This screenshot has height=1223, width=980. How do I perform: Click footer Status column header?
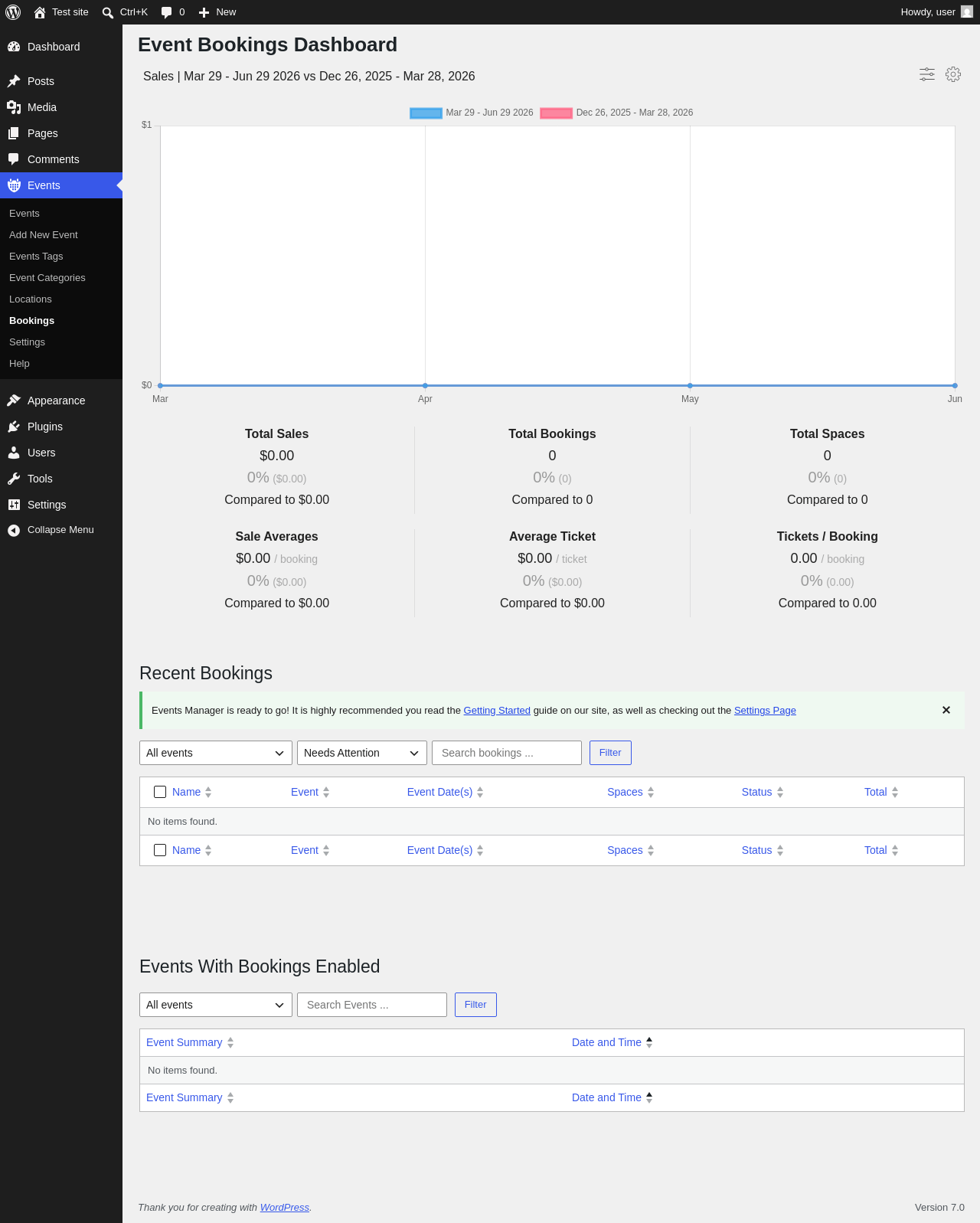click(763, 850)
